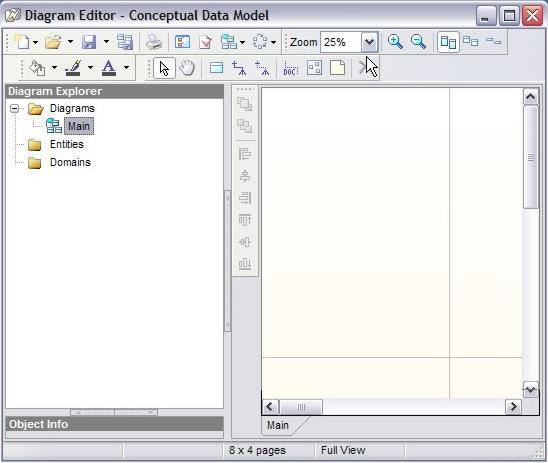
Task: Open dropdown arrow beside circular arrows icon
Action: point(274,42)
